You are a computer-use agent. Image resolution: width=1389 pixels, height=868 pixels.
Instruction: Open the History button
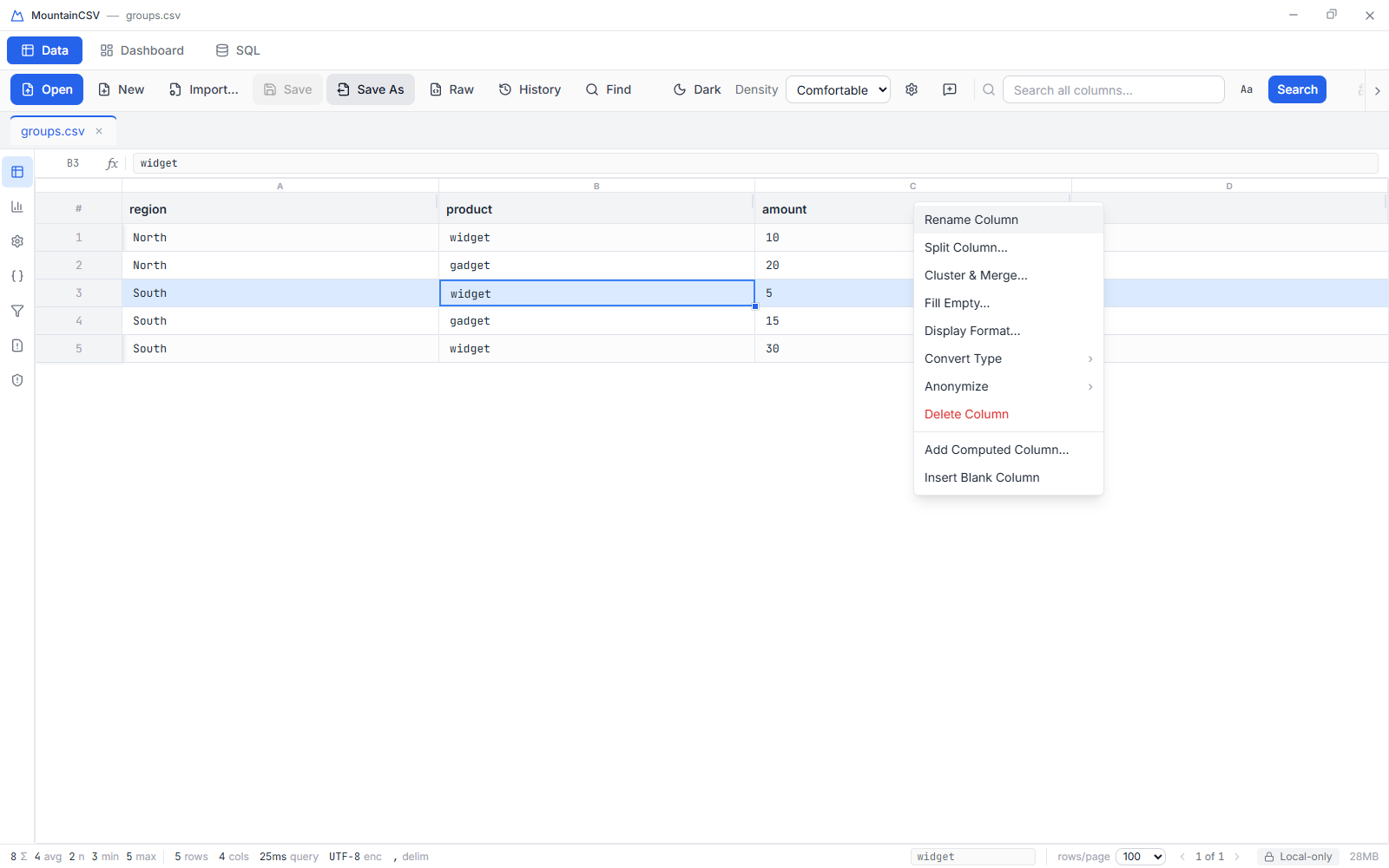(x=530, y=89)
